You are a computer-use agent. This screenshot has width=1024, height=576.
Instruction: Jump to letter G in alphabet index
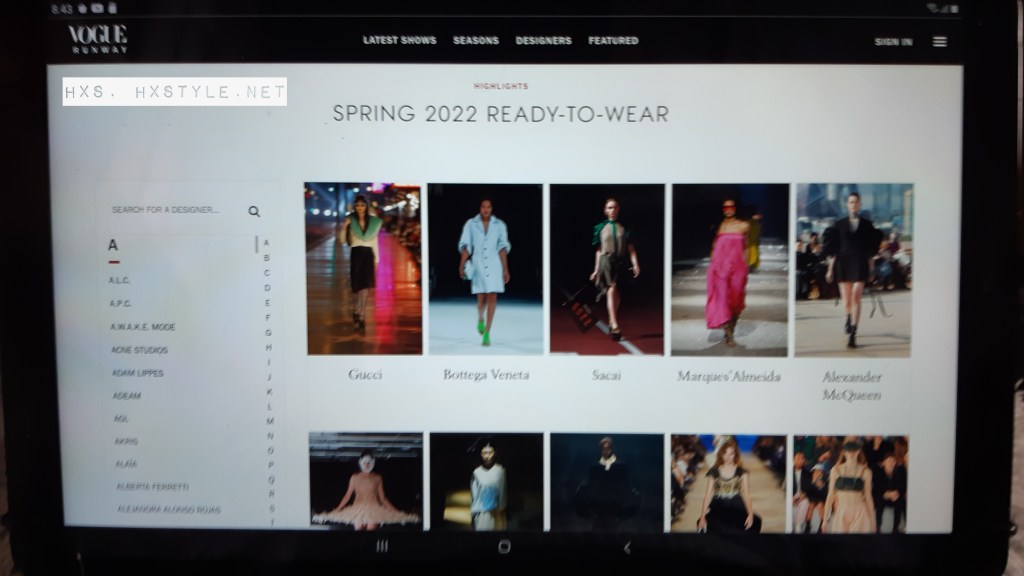[268, 332]
